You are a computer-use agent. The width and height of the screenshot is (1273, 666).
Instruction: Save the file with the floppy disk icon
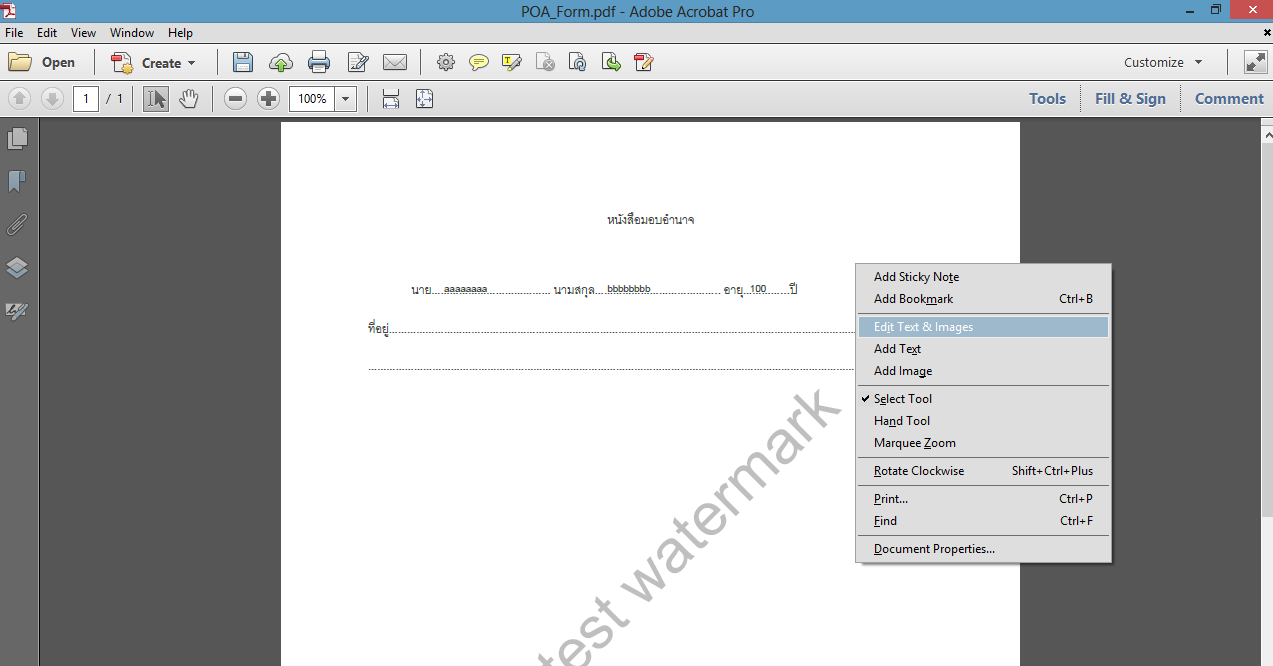[242, 62]
